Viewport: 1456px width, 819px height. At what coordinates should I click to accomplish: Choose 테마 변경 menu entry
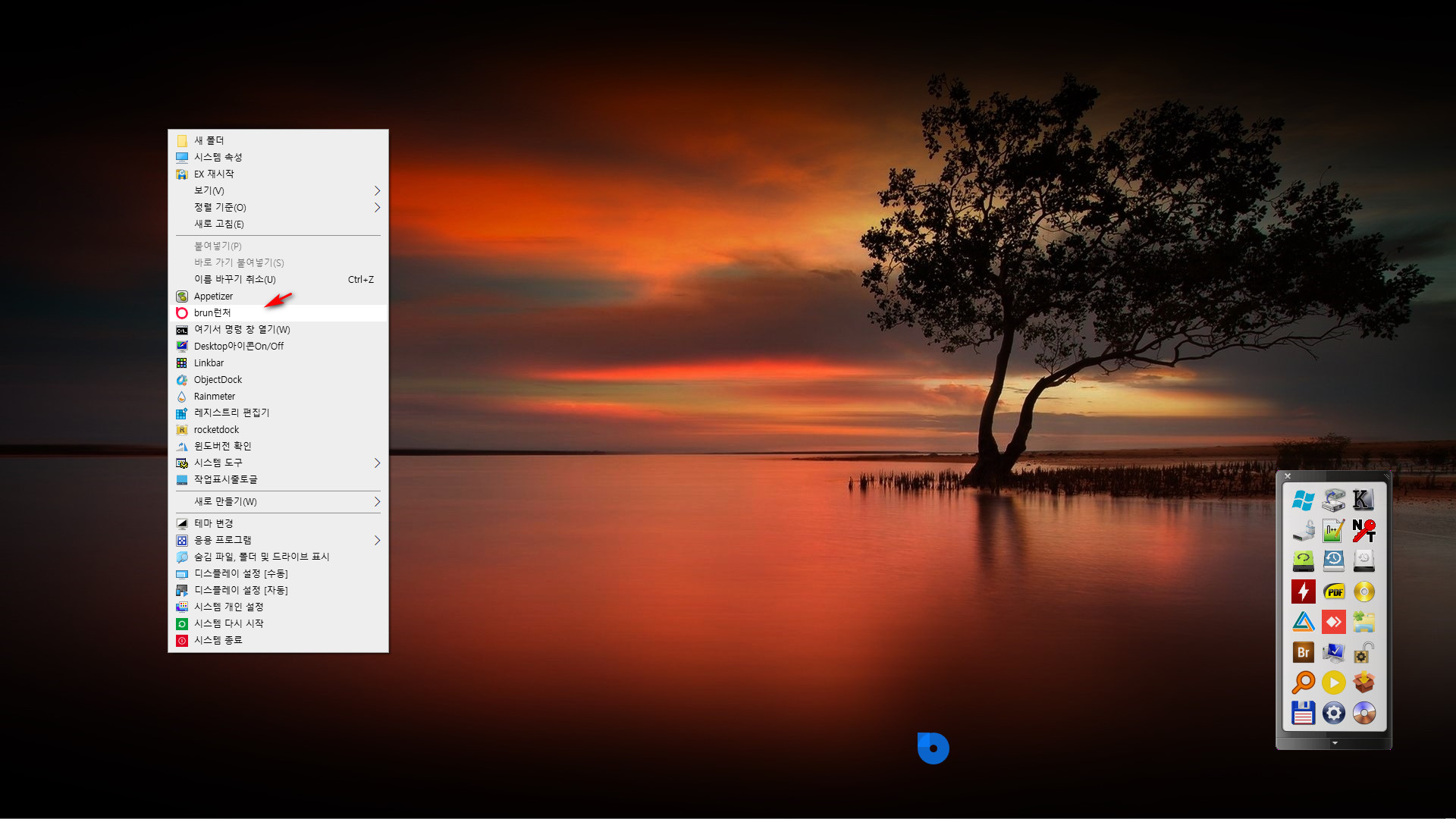point(278,523)
